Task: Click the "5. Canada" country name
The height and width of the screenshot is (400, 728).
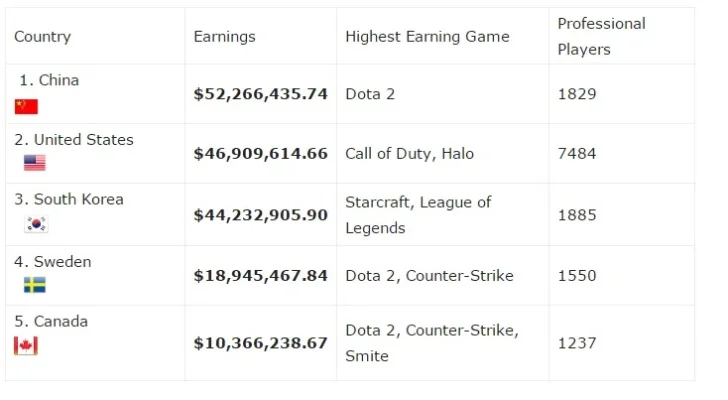Action: click(51, 321)
